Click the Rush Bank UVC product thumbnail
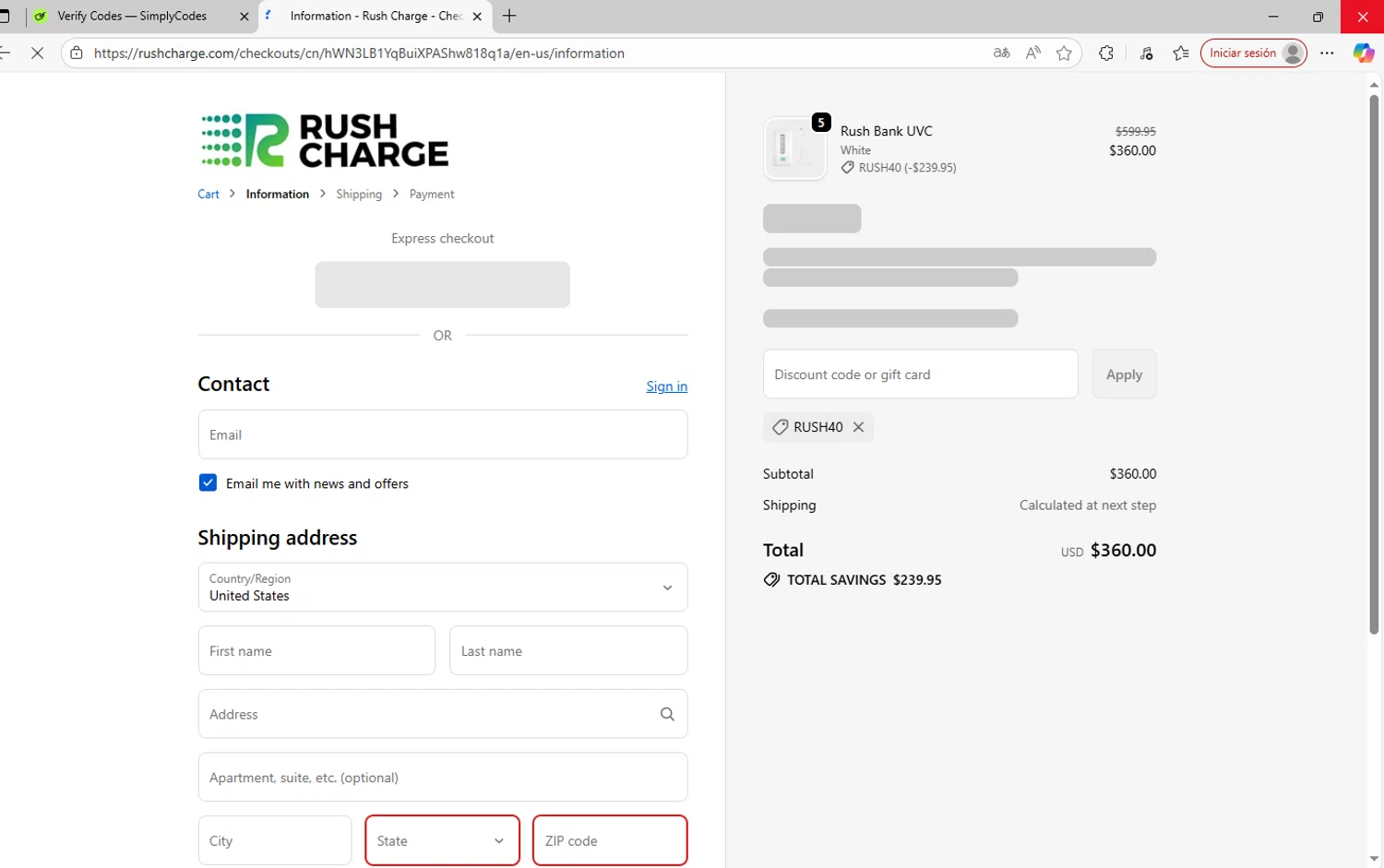1384x868 pixels. 794,149
